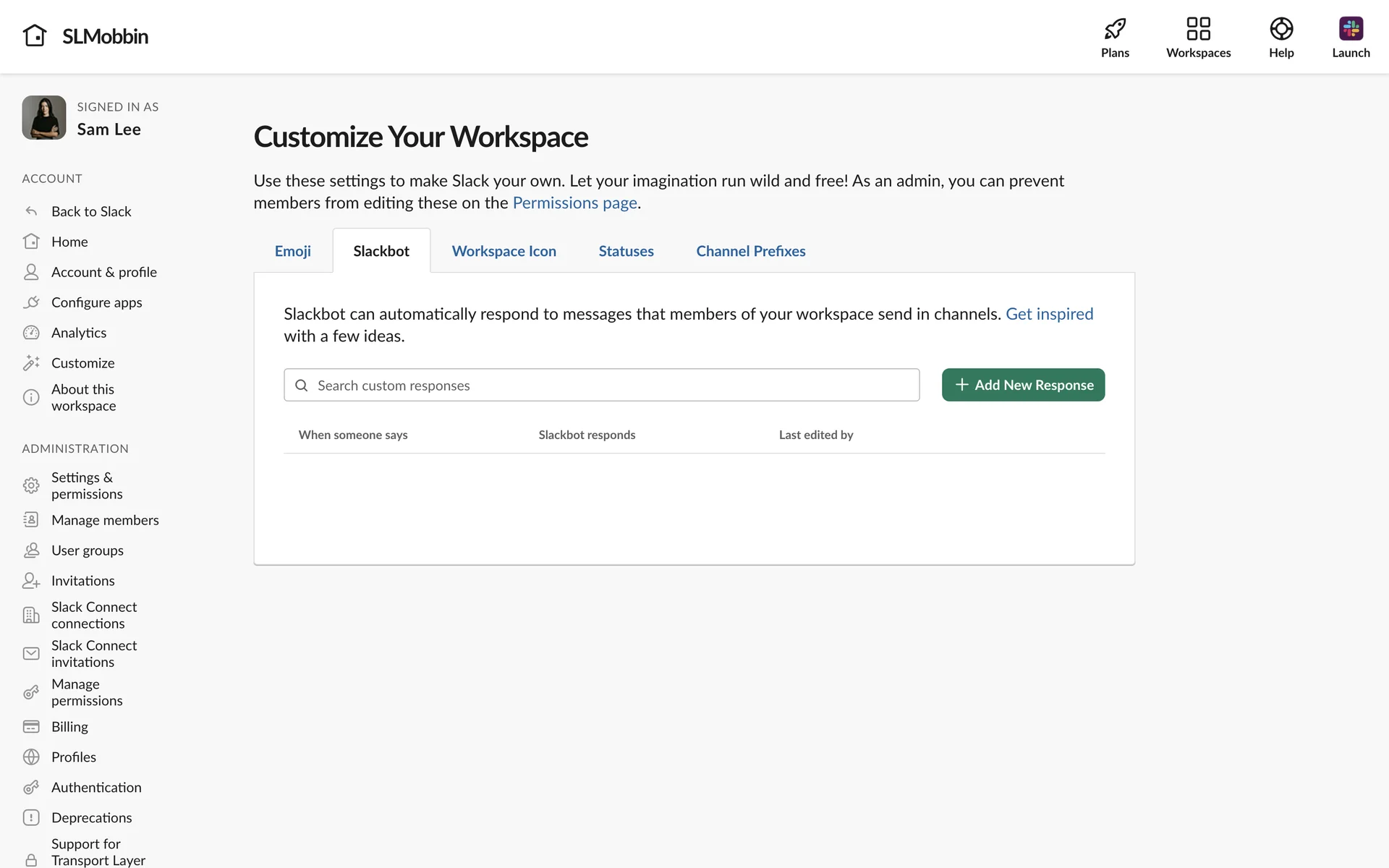Screen dimensions: 1389x868
Task: Switch to the Emoji tab
Action: click(x=292, y=251)
